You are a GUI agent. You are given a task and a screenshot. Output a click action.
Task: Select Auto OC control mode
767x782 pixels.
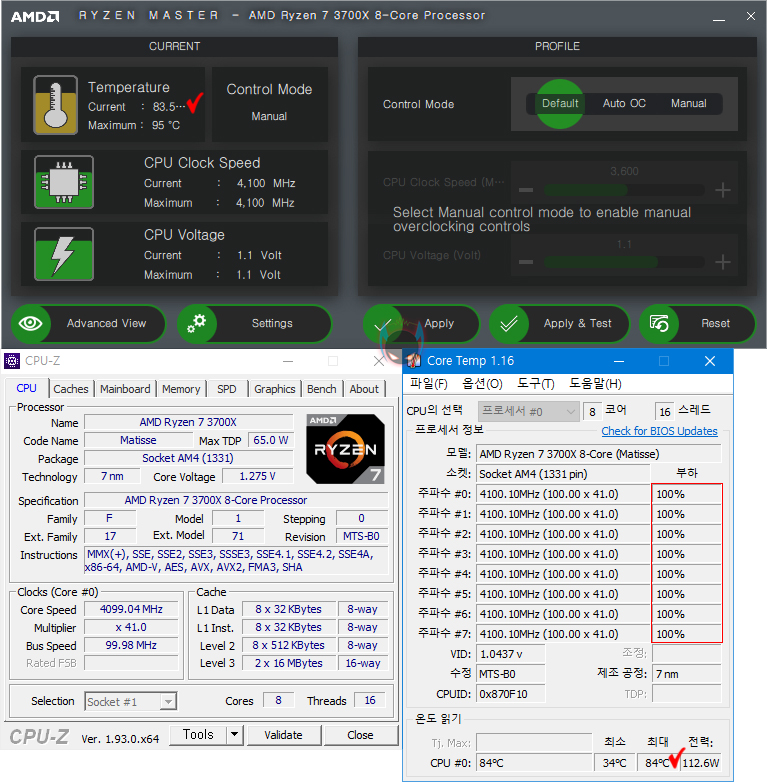tap(624, 104)
